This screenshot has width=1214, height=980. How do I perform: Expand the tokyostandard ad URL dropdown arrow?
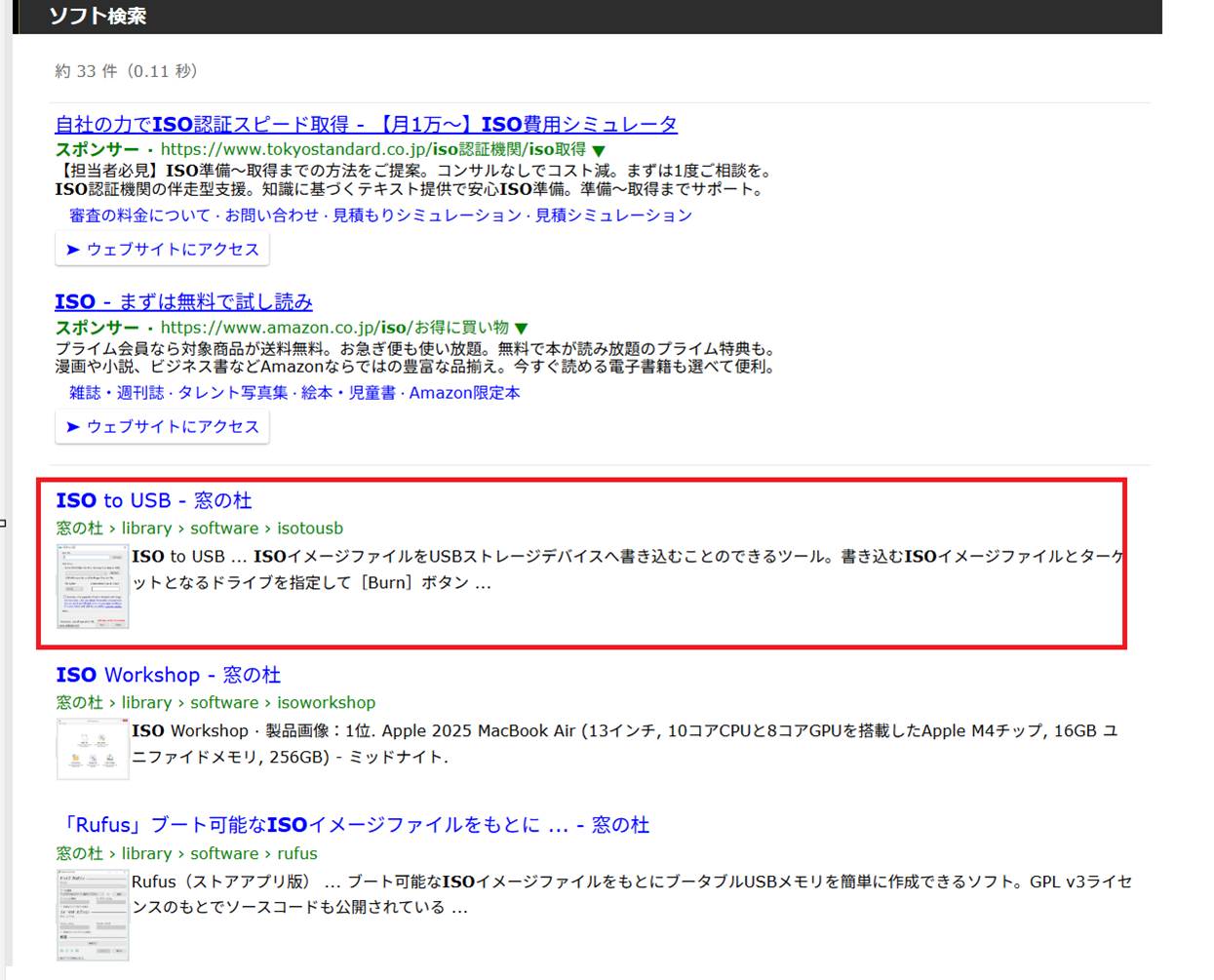pos(599,150)
